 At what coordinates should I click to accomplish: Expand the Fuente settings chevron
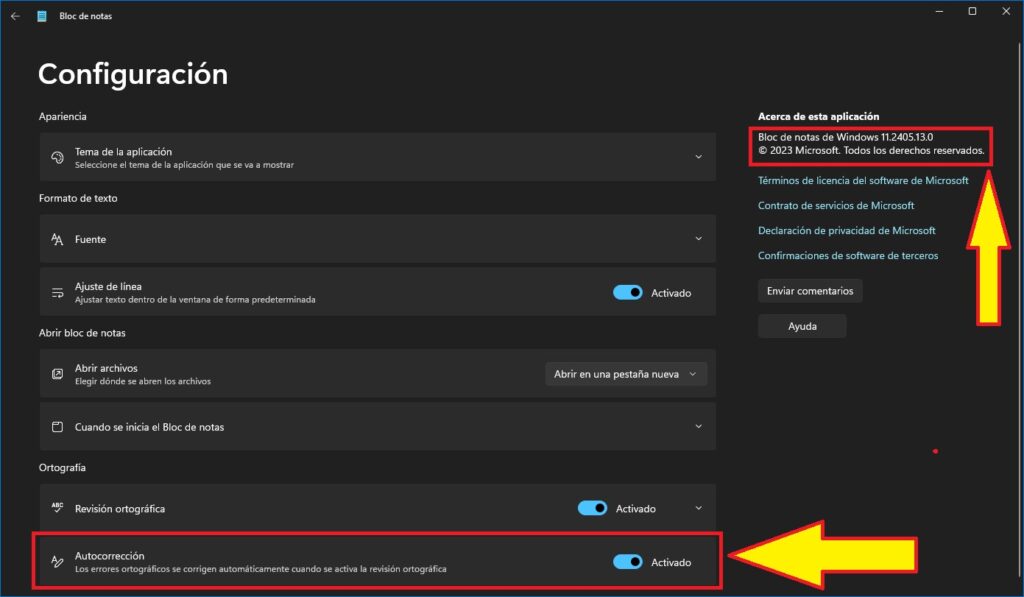698,238
